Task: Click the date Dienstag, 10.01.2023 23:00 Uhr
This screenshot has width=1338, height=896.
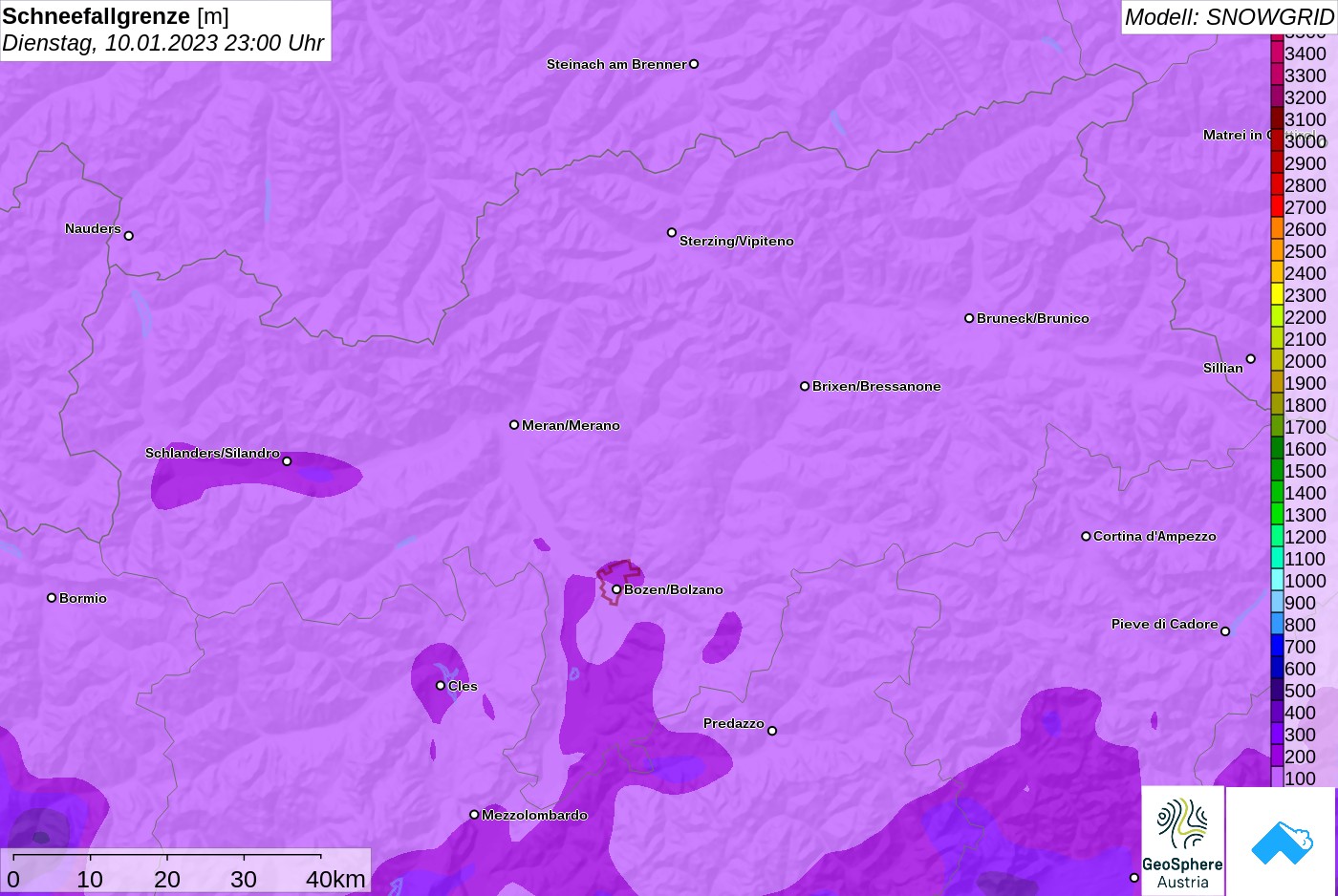Action: pos(163,43)
